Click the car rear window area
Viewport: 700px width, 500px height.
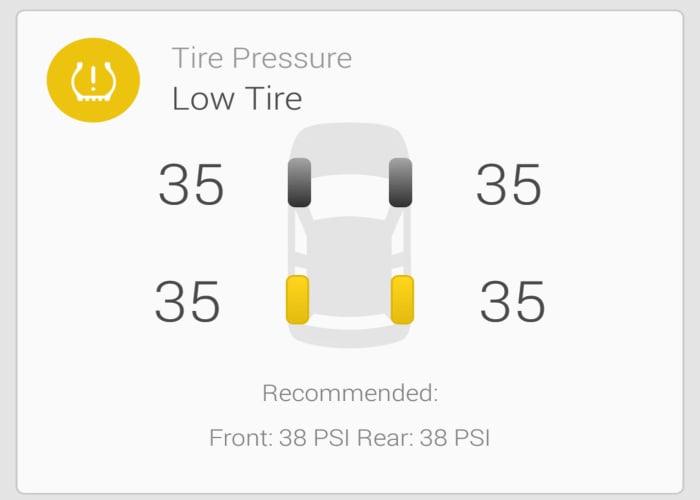(x=350, y=315)
